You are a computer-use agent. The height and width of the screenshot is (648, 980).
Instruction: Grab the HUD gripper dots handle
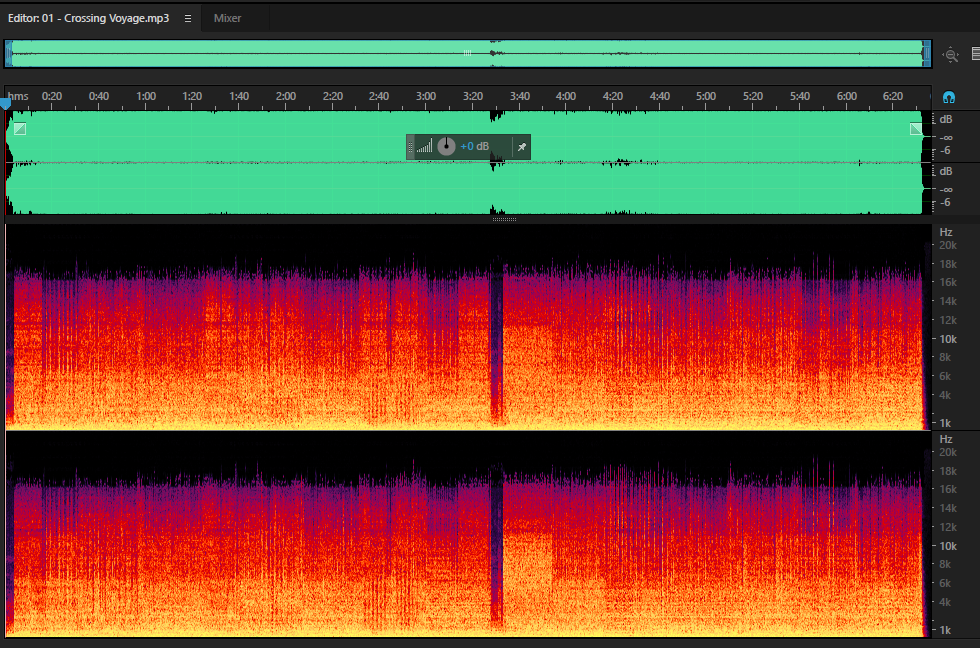pyautogui.click(x=411, y=147)
